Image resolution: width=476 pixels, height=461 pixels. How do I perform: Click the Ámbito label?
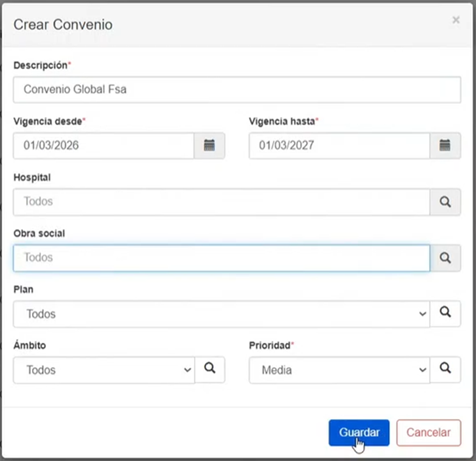click(x=30, y=345)
